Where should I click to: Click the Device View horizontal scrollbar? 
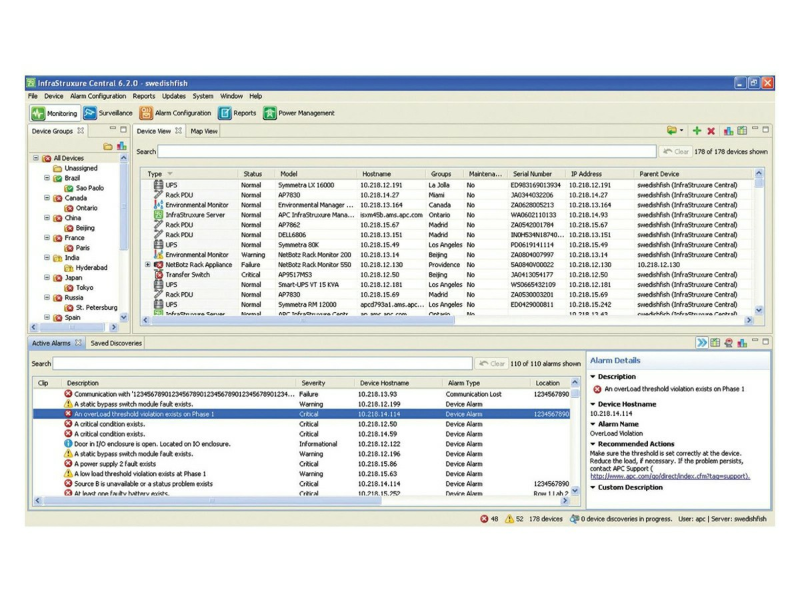[302, 320]
